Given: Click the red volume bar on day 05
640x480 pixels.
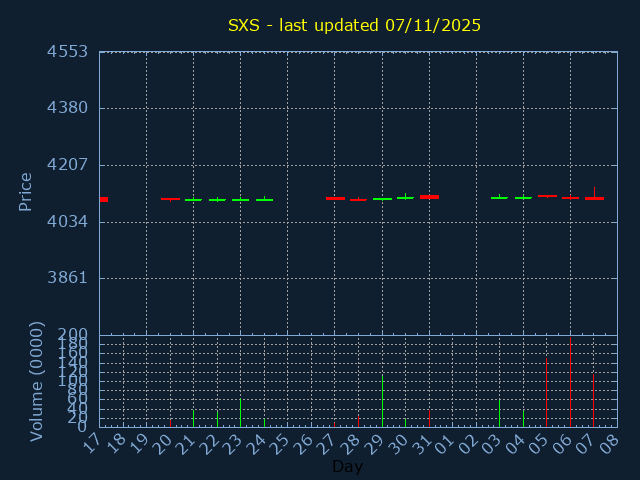Looking at the screenshot, I should (546, 391).
